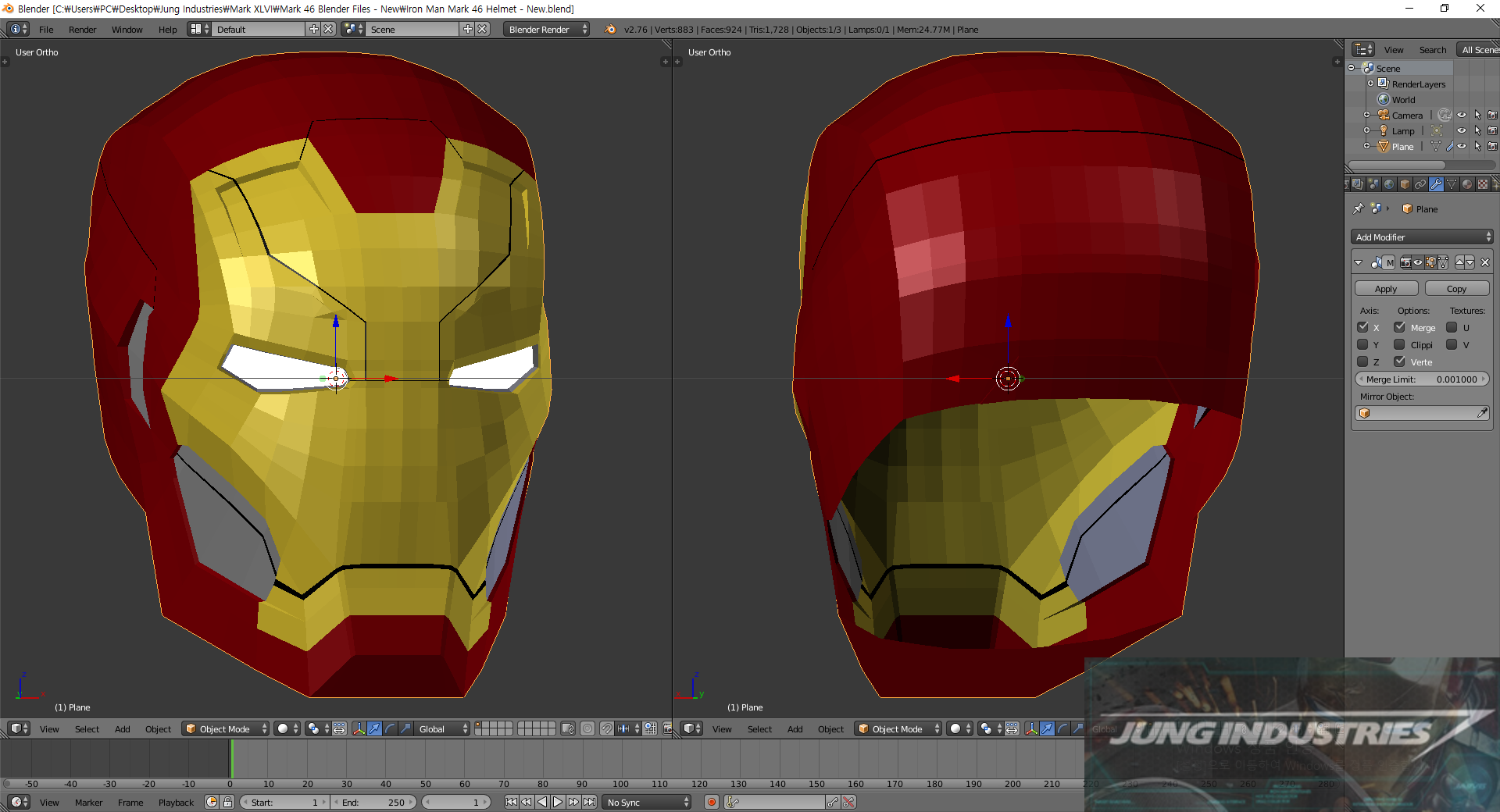Move the Mirror modifier down in stack
This screenshot has width=1500, height=812.
(1470, 262)
